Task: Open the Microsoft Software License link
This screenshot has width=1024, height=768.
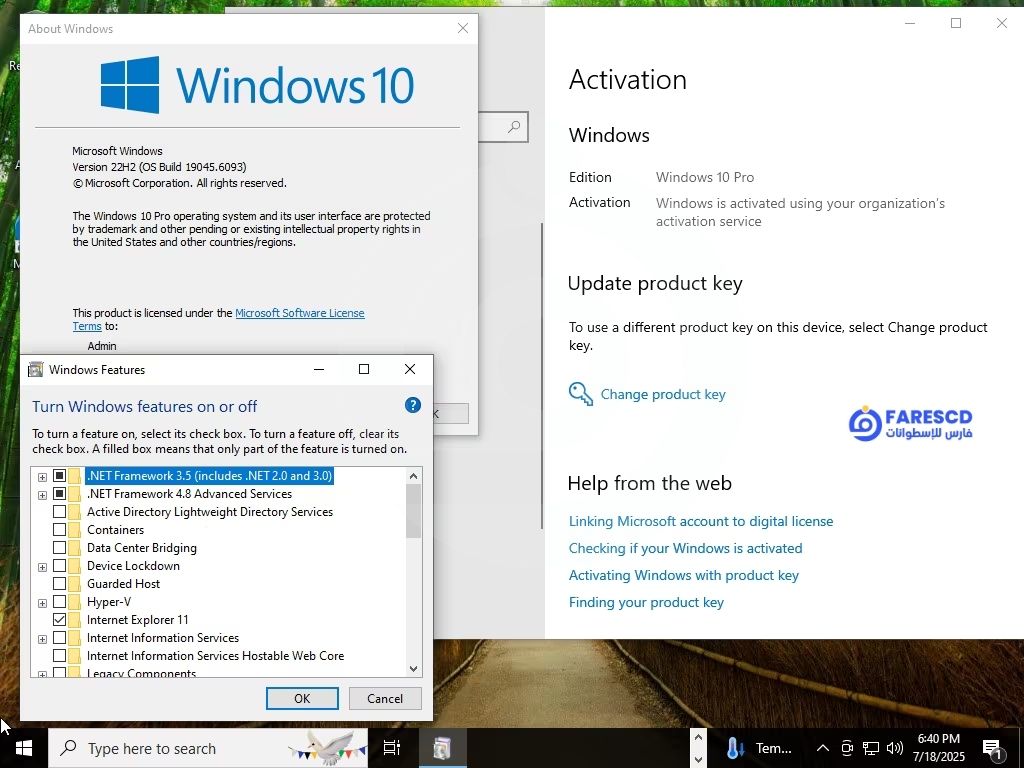Action: (x=300, y=313)
